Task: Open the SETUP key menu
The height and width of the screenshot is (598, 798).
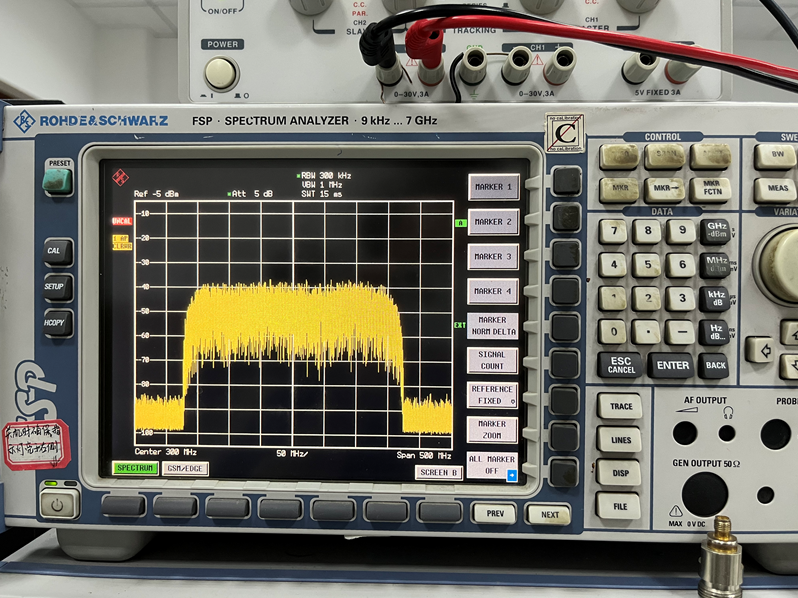Action: coord(58,288)
